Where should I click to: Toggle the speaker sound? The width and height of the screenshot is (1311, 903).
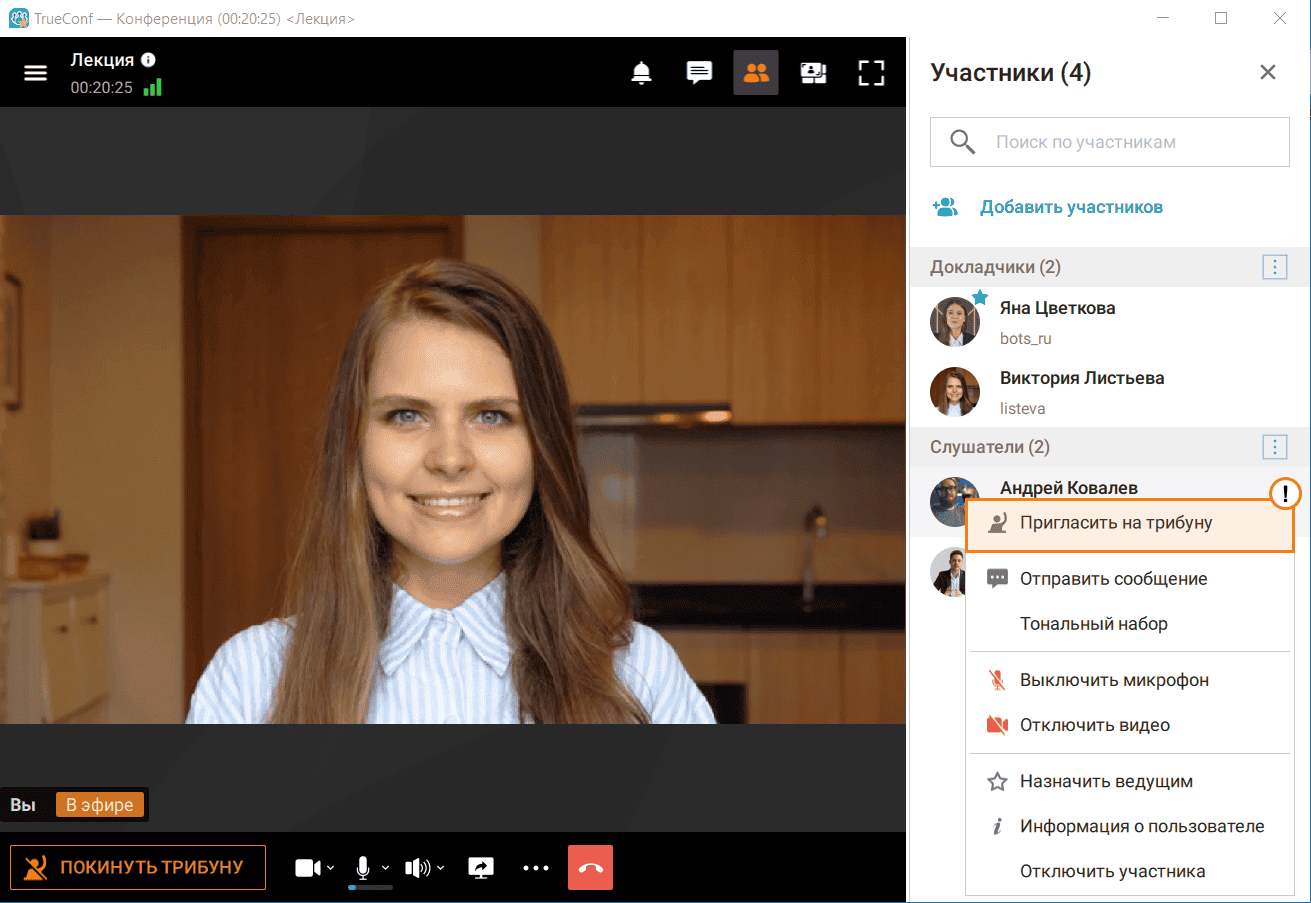[418, 868]
